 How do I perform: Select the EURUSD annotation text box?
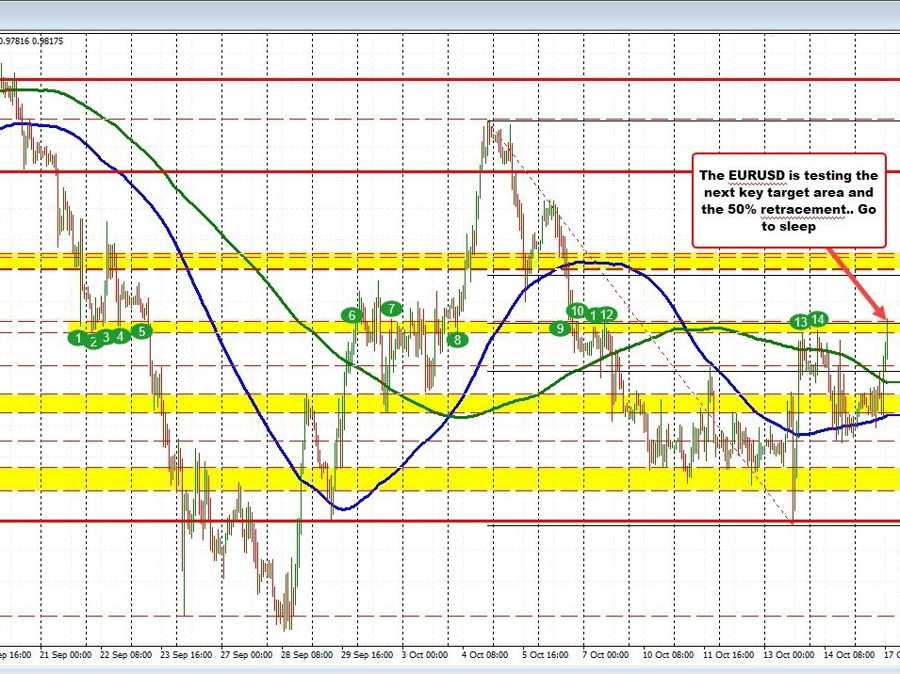(789, 199)
